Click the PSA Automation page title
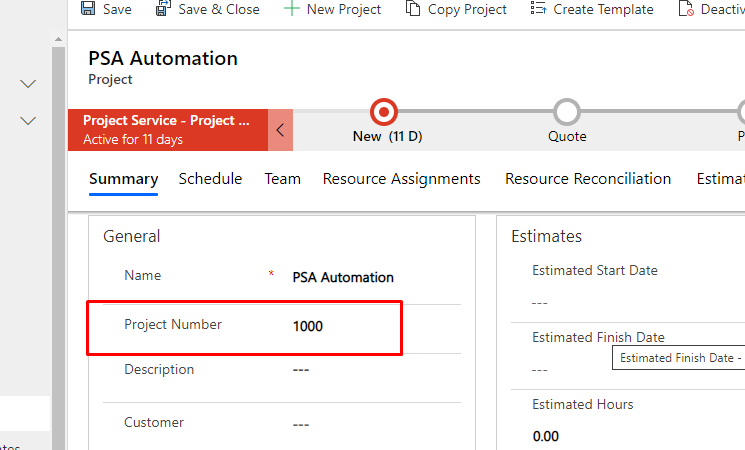 (x=163, y=58)
